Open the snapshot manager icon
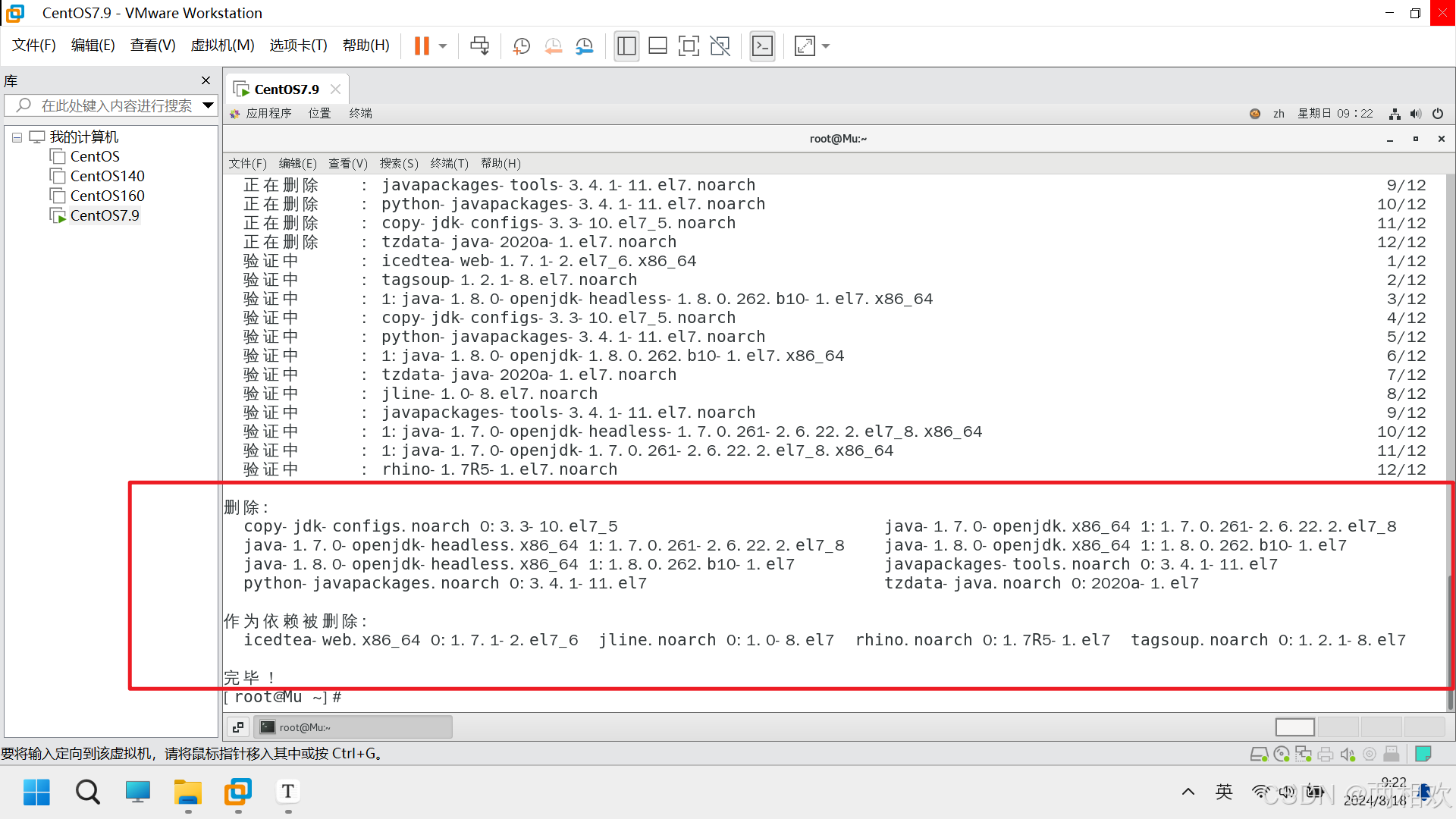Image resolution: width=1456 pixels, height=819 pixels. (584, 46)
